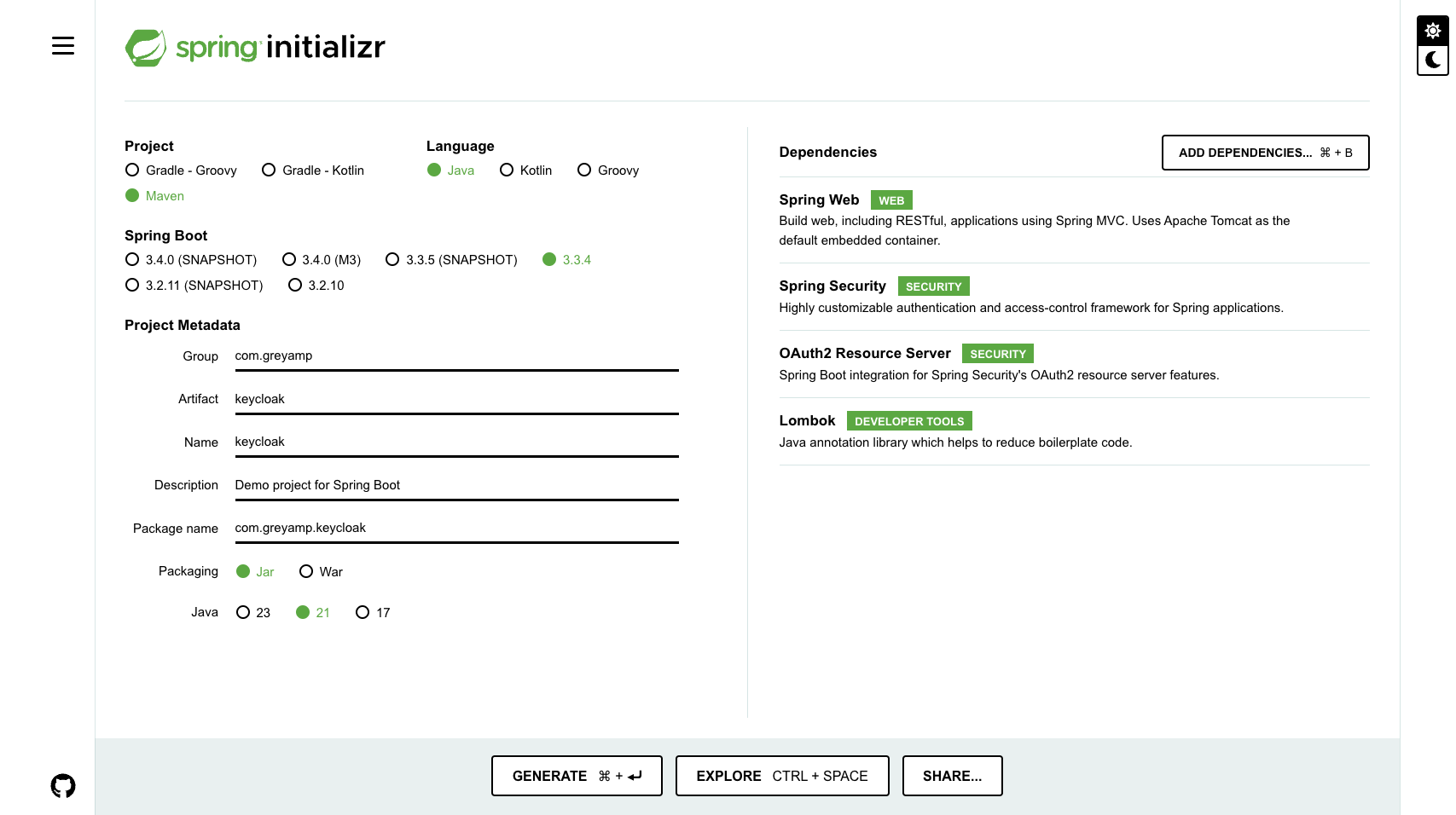Image resolution: width=1456 pixels, height=815 pixels.
Task: Switch to light theme sun icon
Action: point(1433,31)
